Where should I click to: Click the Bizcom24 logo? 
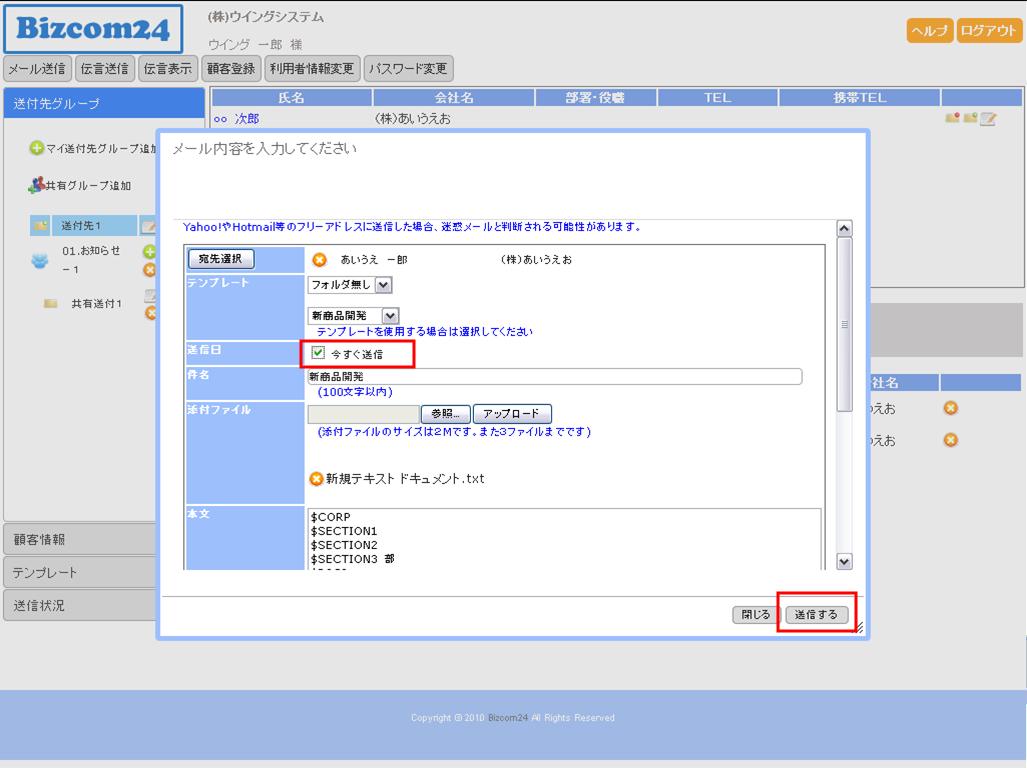93,30
